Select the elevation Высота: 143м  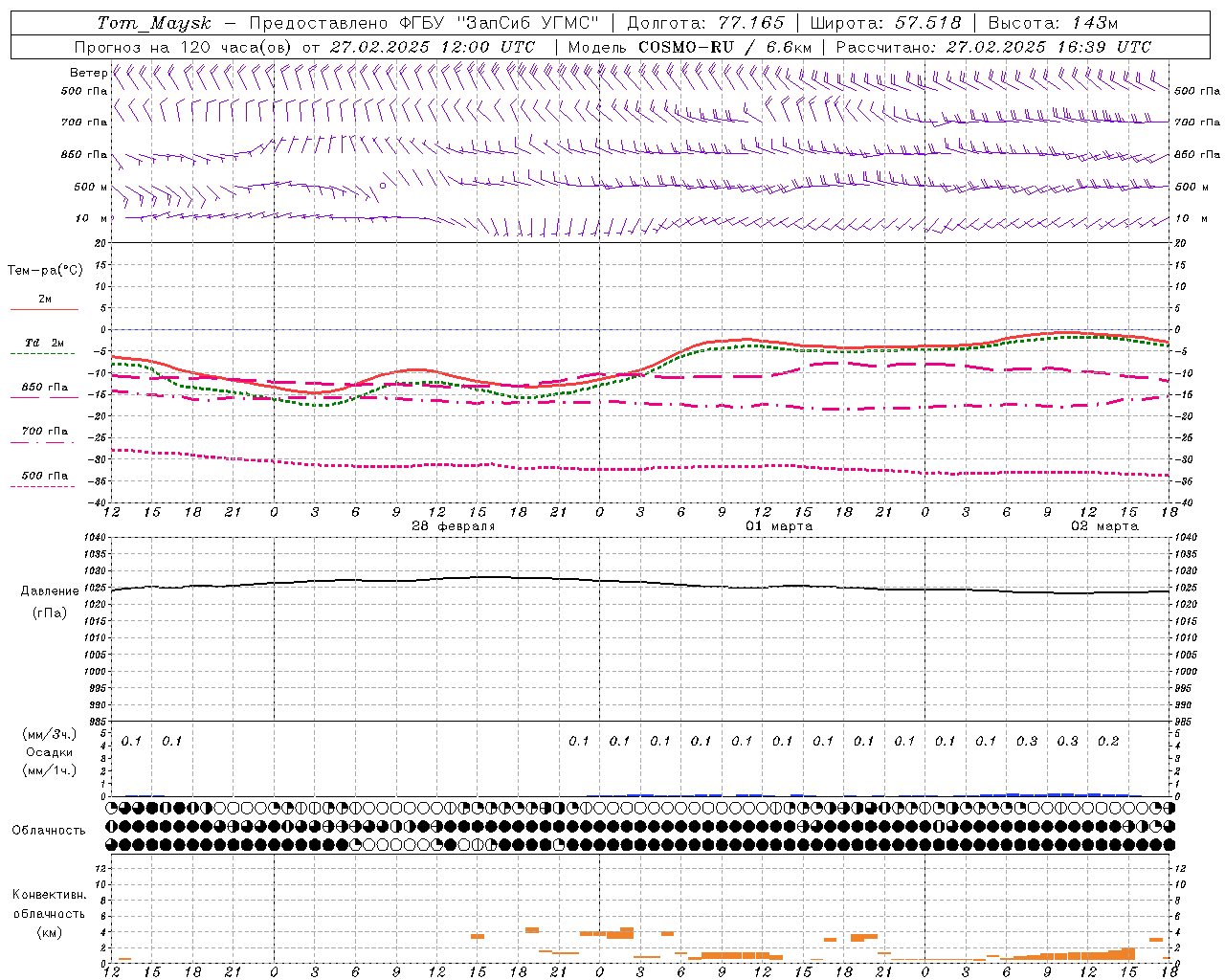[x=1053, y=23]
